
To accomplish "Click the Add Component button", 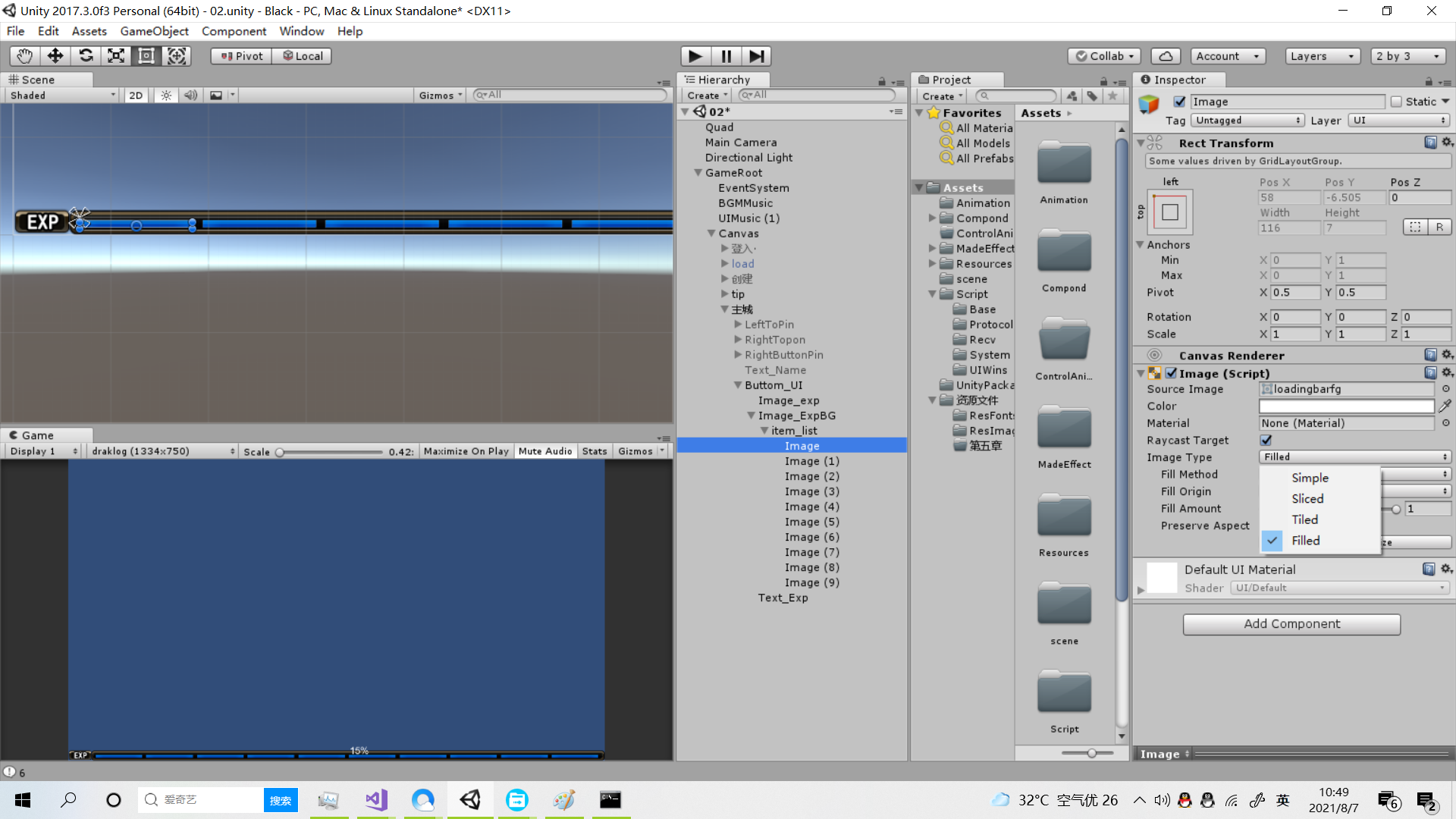I will pyautogui.click(x=1291, y=623).
